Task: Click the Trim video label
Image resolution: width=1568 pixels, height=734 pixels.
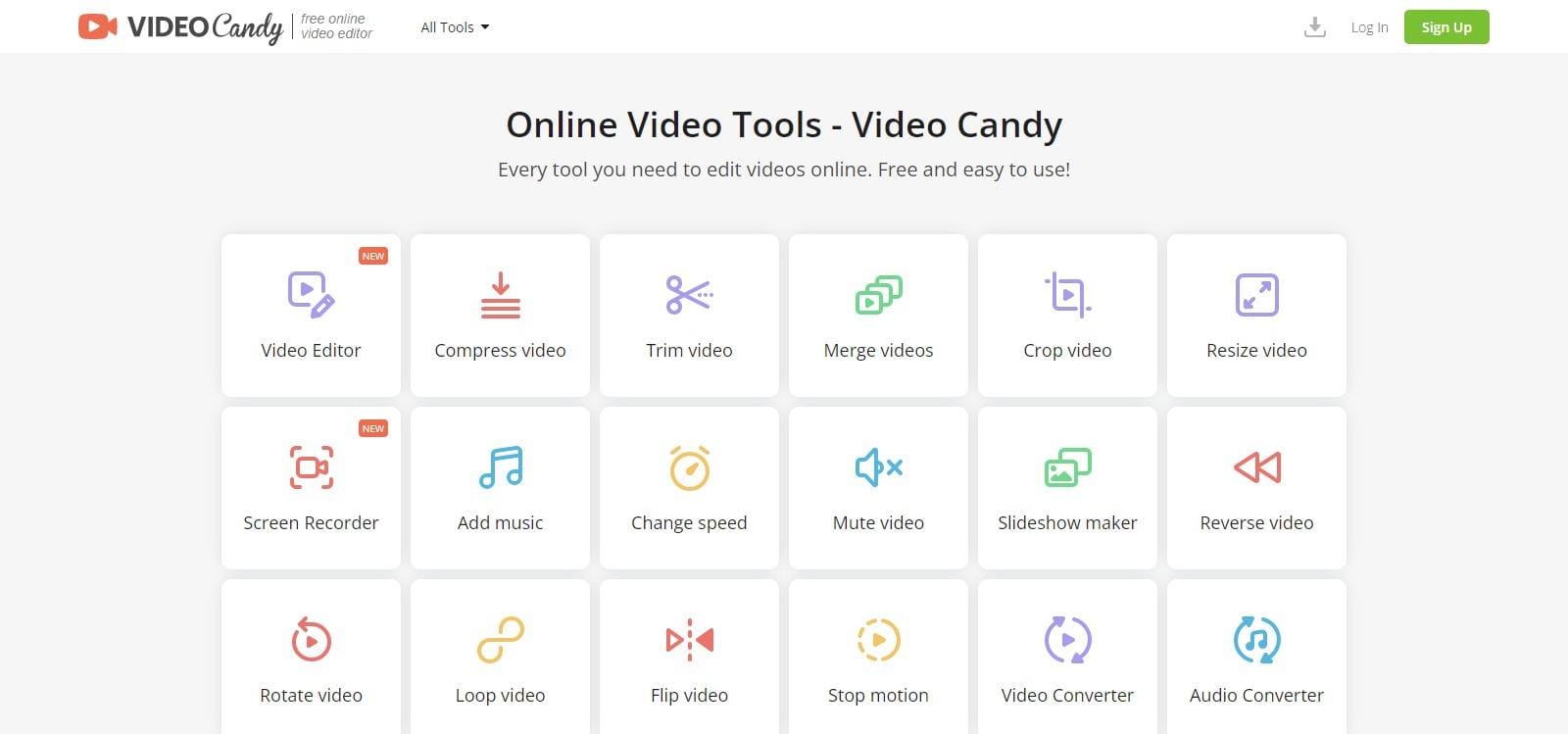Action: click(x=689, y=350)
